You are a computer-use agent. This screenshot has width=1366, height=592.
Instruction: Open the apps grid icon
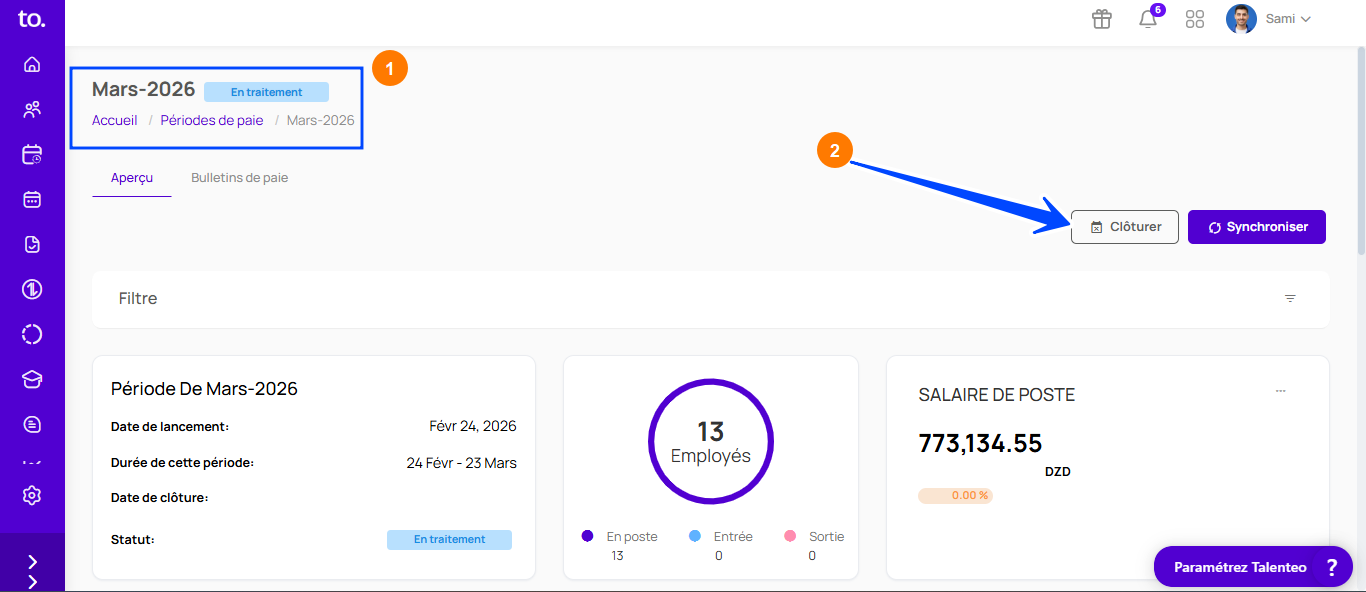1194,19
